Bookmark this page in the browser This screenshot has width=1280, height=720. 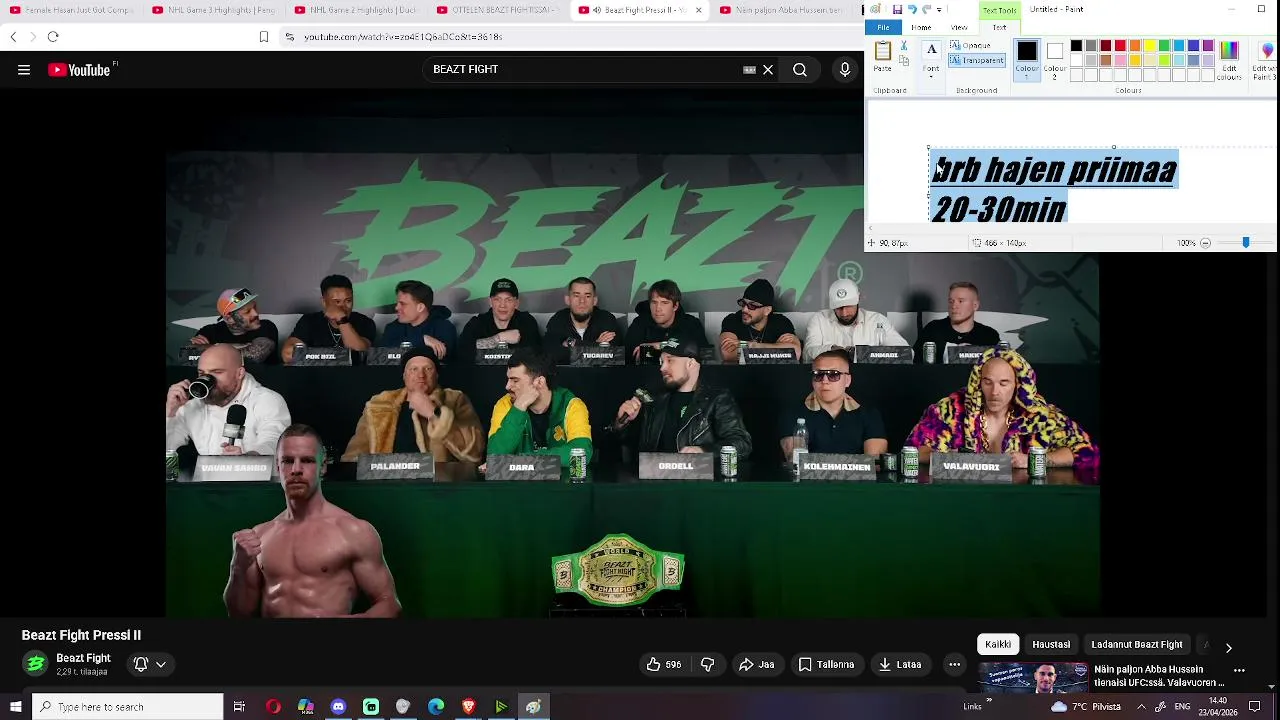coord(264,37)
